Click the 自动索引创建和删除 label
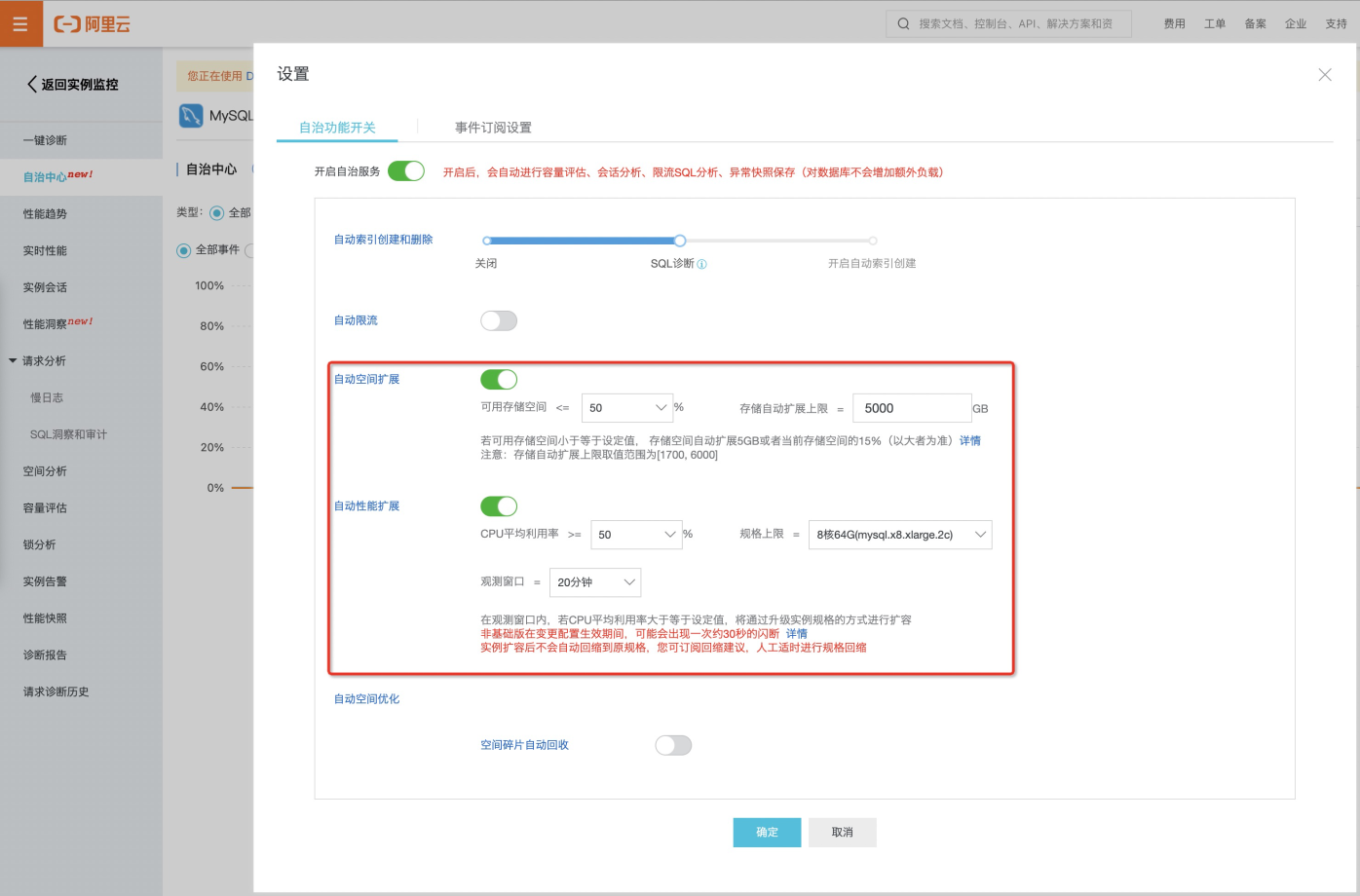Image resolution: width=1360 pixels, height=896 pixels. point(384,240)
